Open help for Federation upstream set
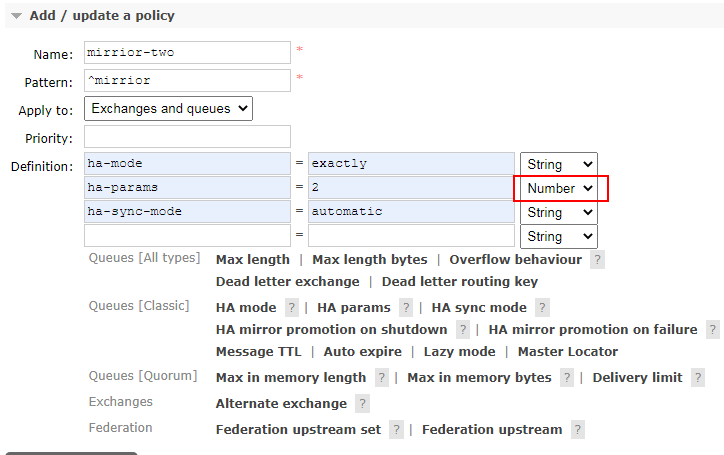Image resolution: width=724 pixels, height=455 pixels. pyautogui.click(x=396, y=430)
